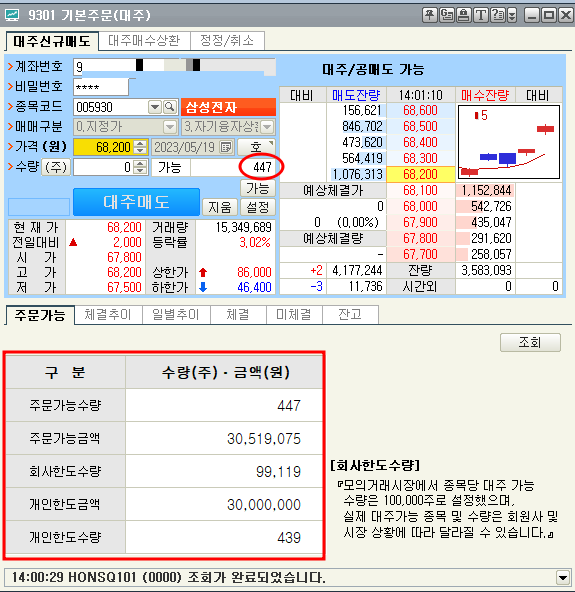Click the lower limit price 46,400
The height and width of the screenshot is (592, 575).
254,287
